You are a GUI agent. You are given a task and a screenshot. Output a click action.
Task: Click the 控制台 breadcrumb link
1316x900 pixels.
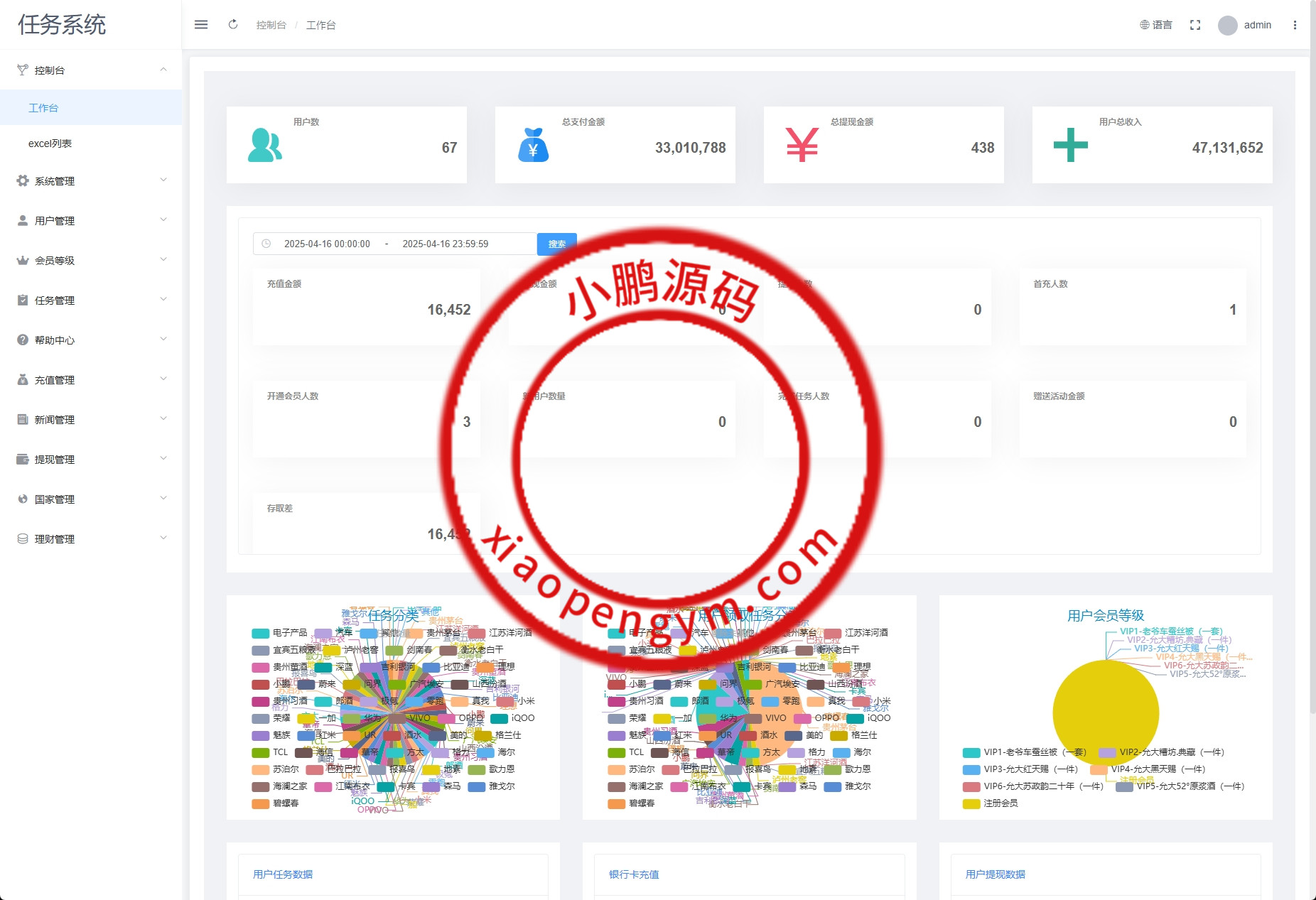(x=271, y=26)
